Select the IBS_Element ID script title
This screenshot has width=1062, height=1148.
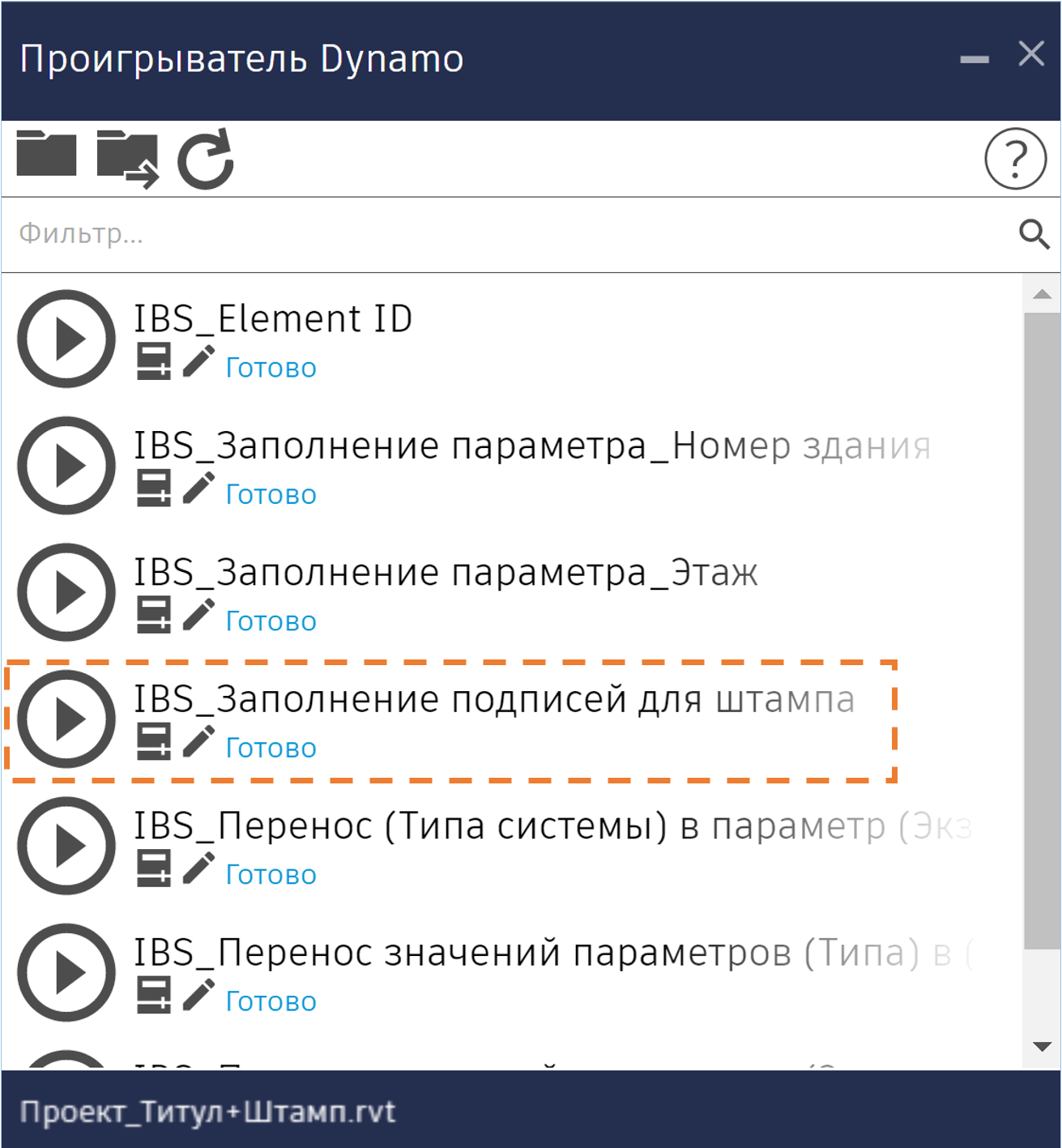tap(273, 319)
